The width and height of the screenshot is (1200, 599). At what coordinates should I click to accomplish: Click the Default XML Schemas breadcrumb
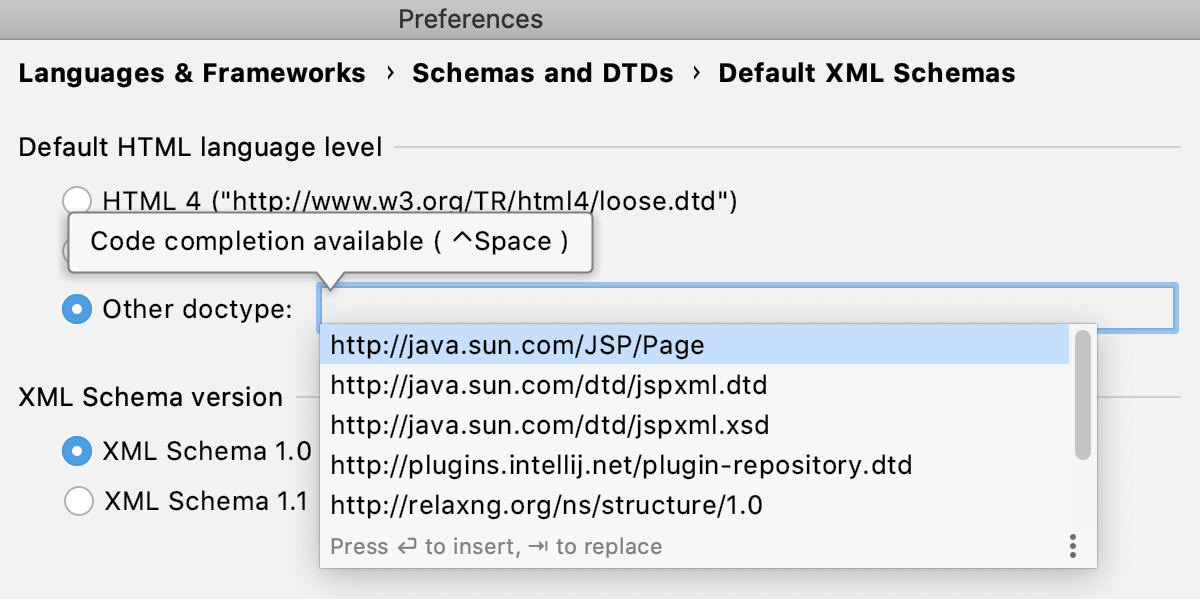pos(866,72)
